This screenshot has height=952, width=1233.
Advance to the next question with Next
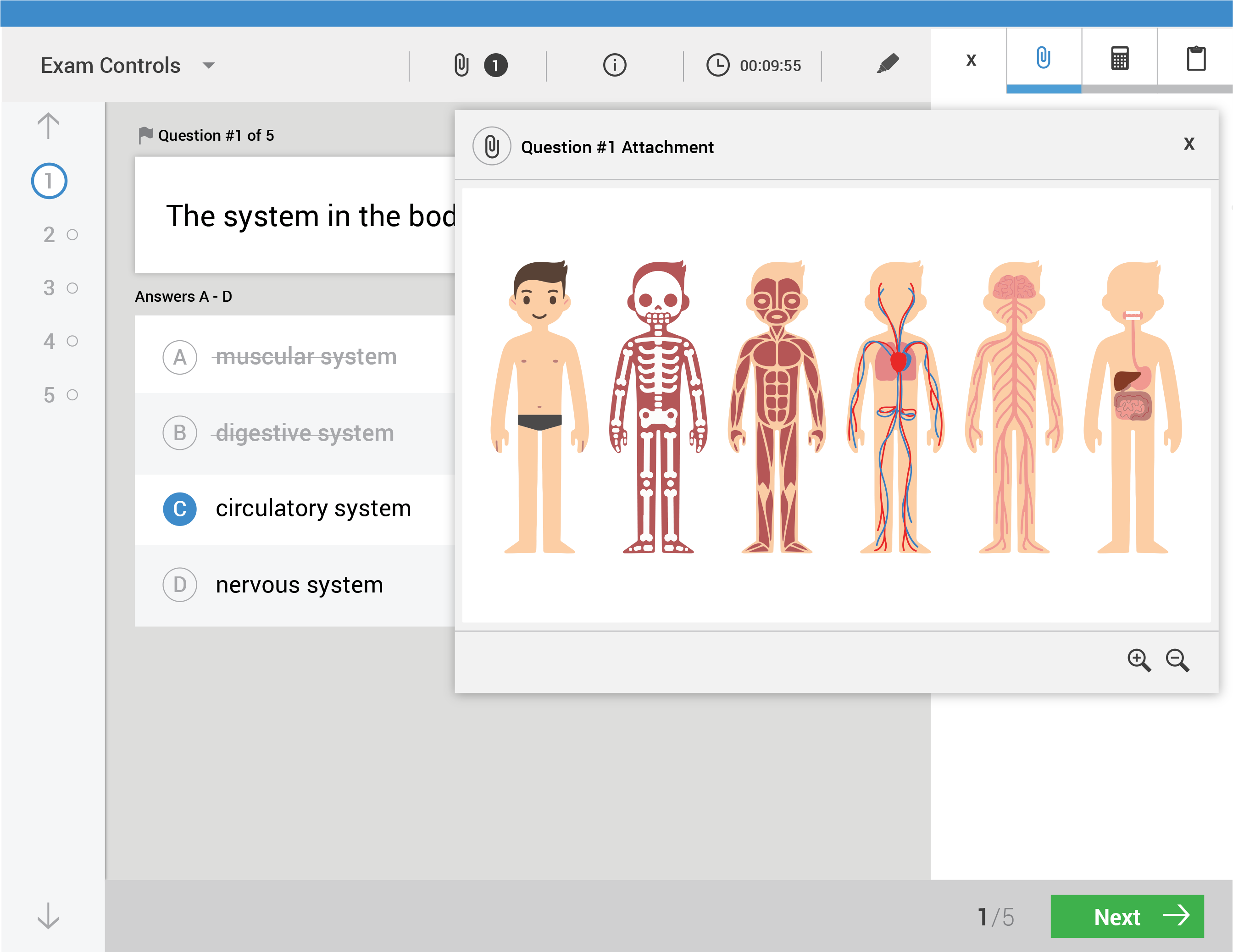pos(1127,916)
